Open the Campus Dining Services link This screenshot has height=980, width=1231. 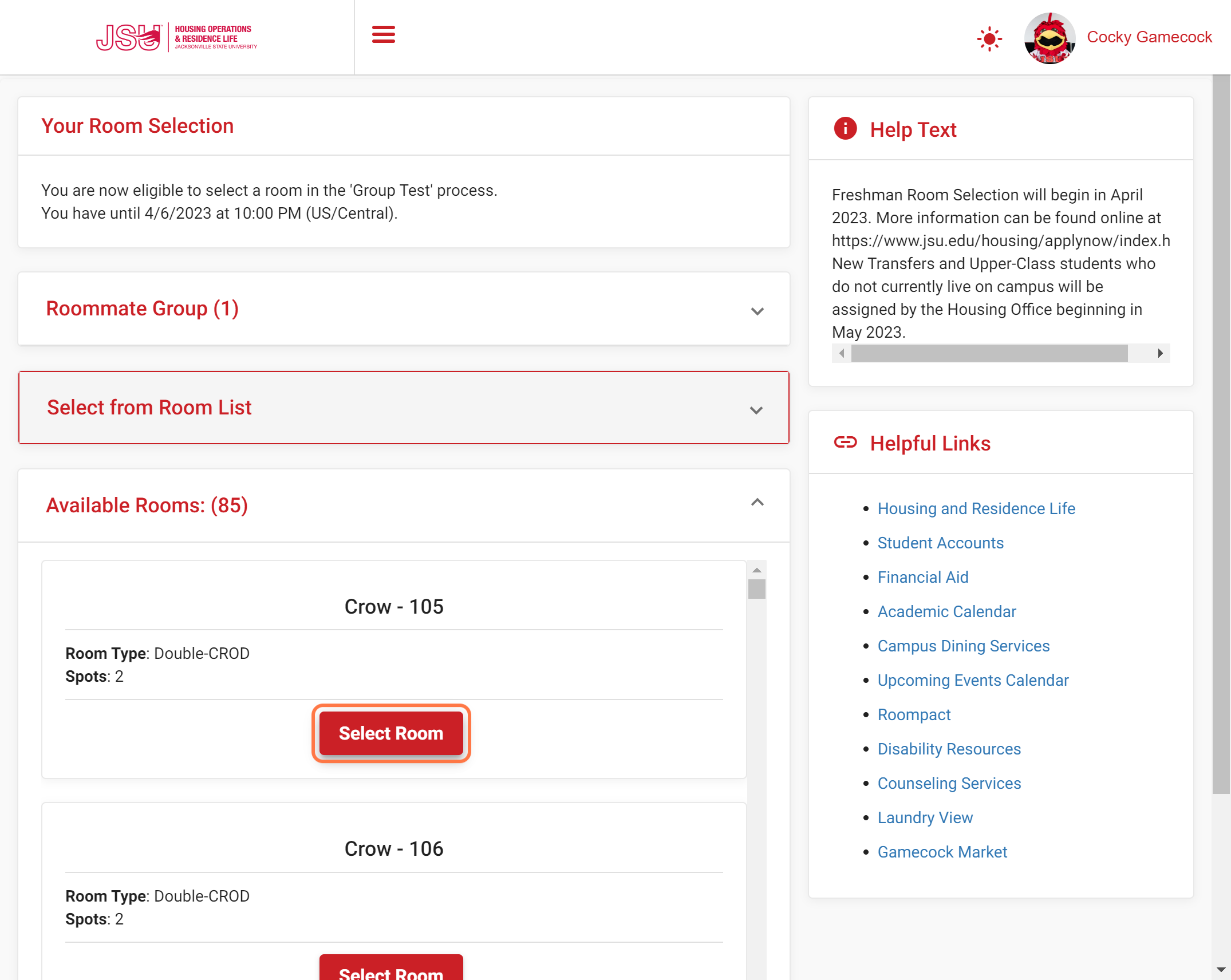click(x=963, y=646)
